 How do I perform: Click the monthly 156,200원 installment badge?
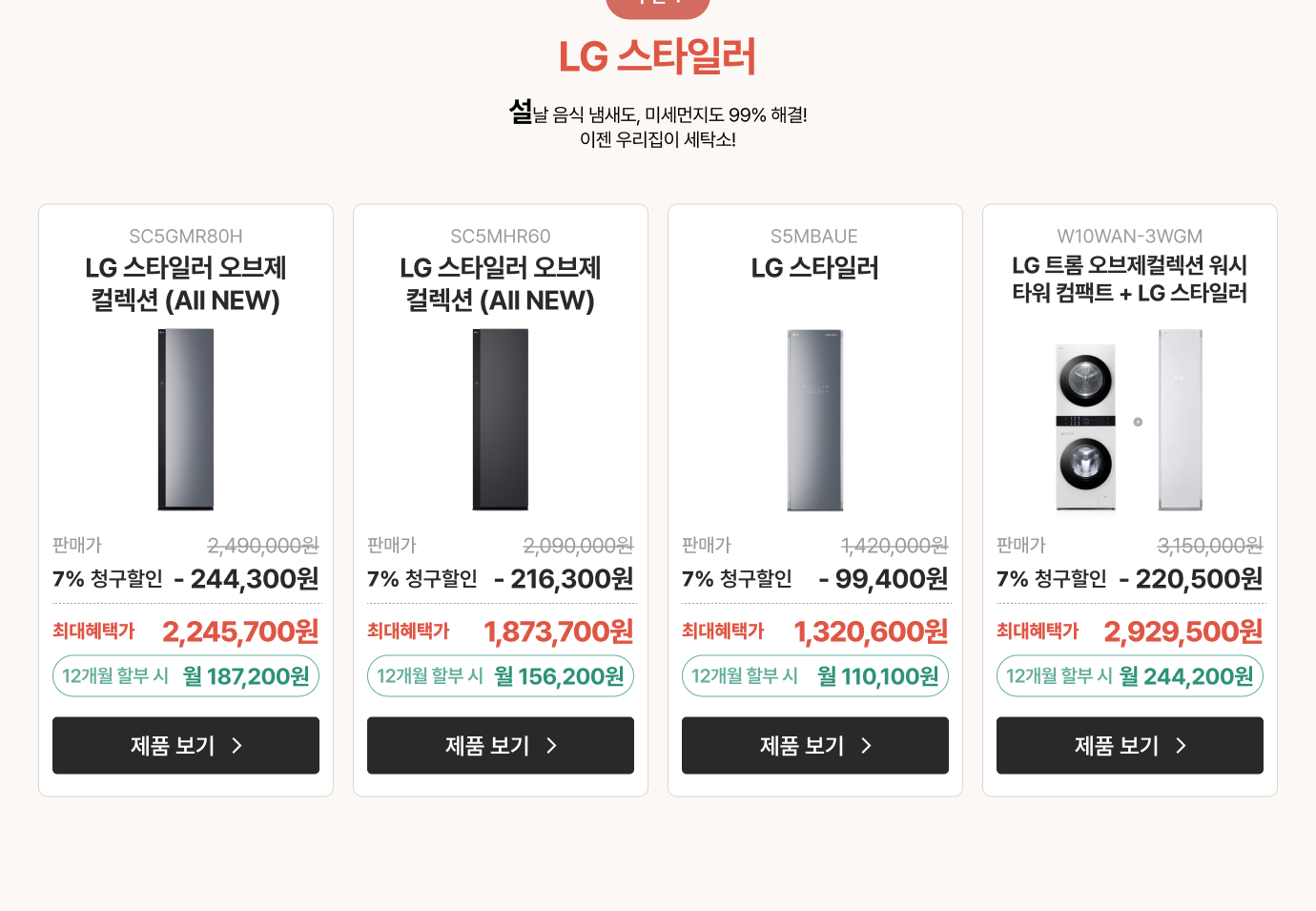click(x=501, y=676)
